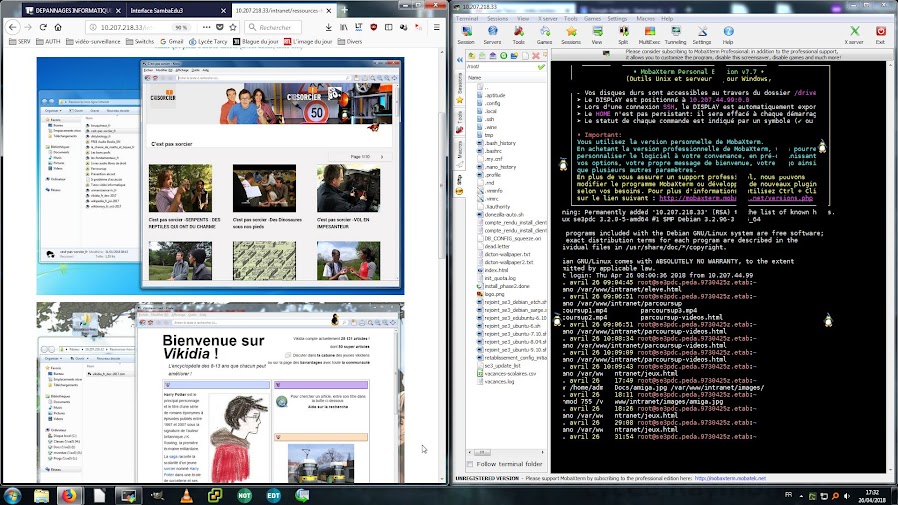898x505 pixels.
Task: Open the Help toolbar icon
Action: (728, 35)
